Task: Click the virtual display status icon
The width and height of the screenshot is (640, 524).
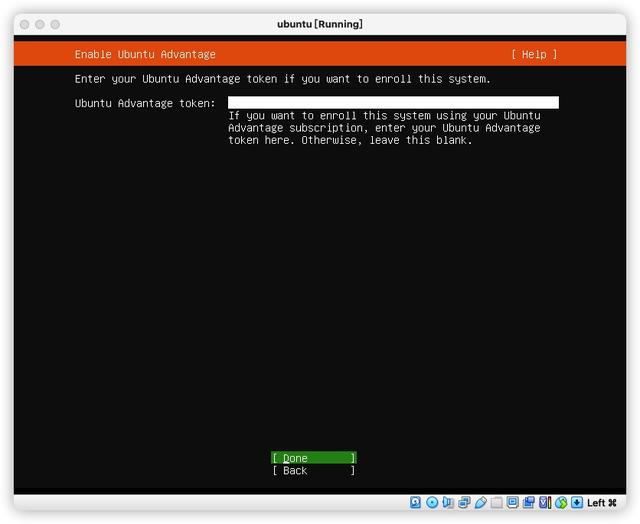Action: (512, 502)
